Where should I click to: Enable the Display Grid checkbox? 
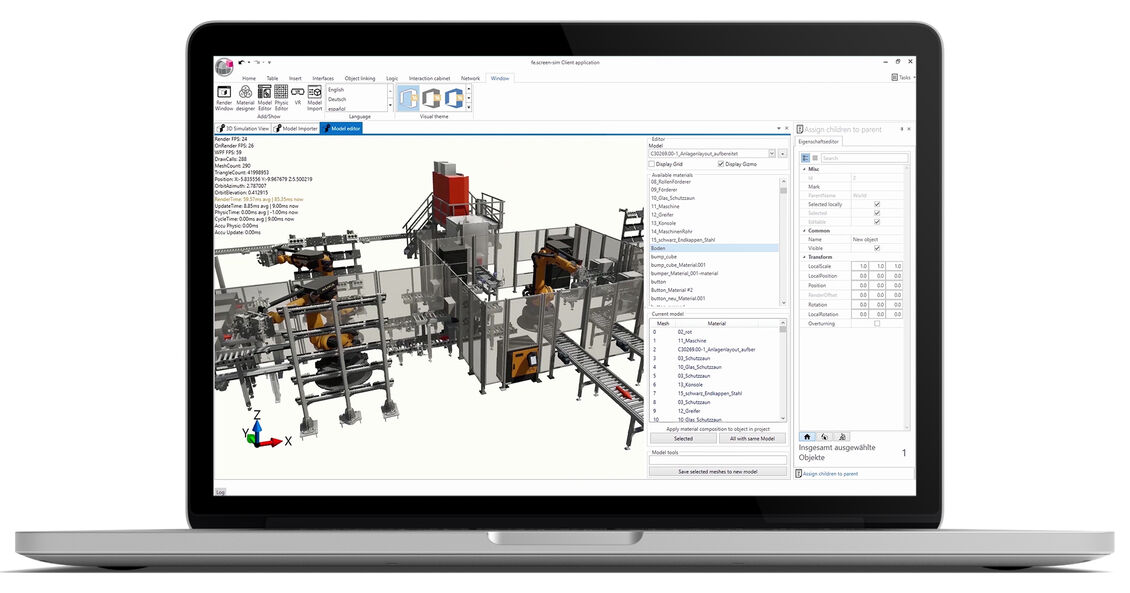[x=651, y=164]
